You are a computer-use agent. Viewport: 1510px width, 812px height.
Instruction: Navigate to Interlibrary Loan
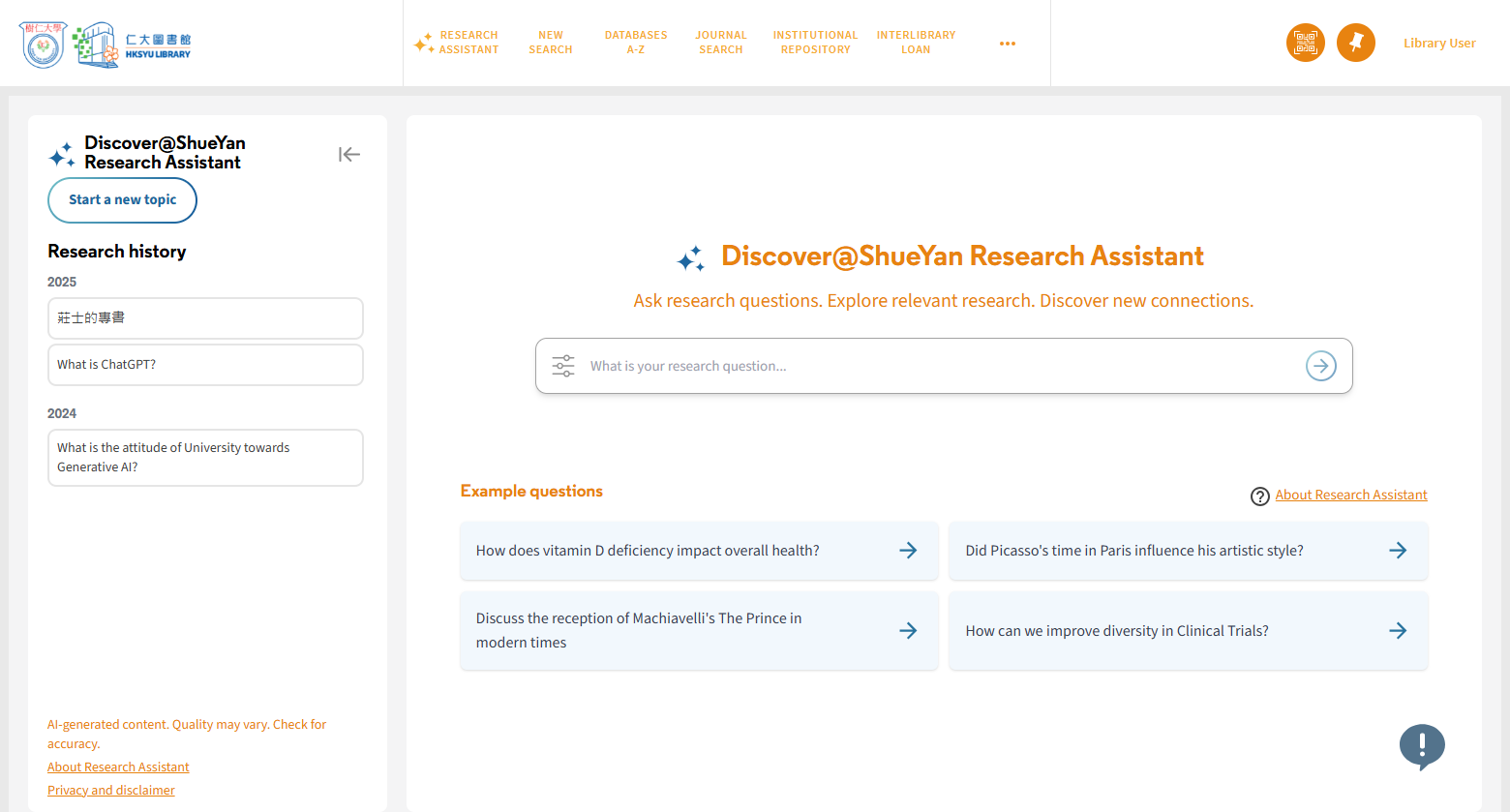[x=916, y=43]
